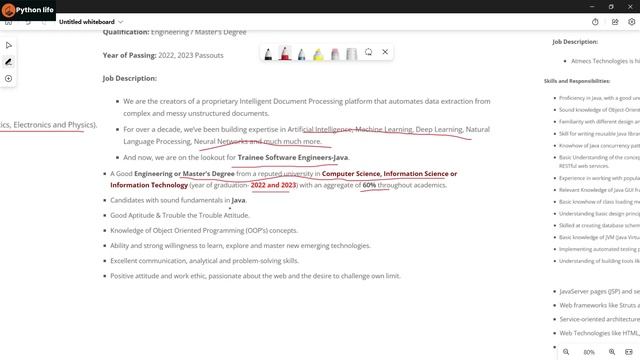Viewport: 640px width, 360px height.
Task: Choose the pink eraser tool
Action: (335, 53)
